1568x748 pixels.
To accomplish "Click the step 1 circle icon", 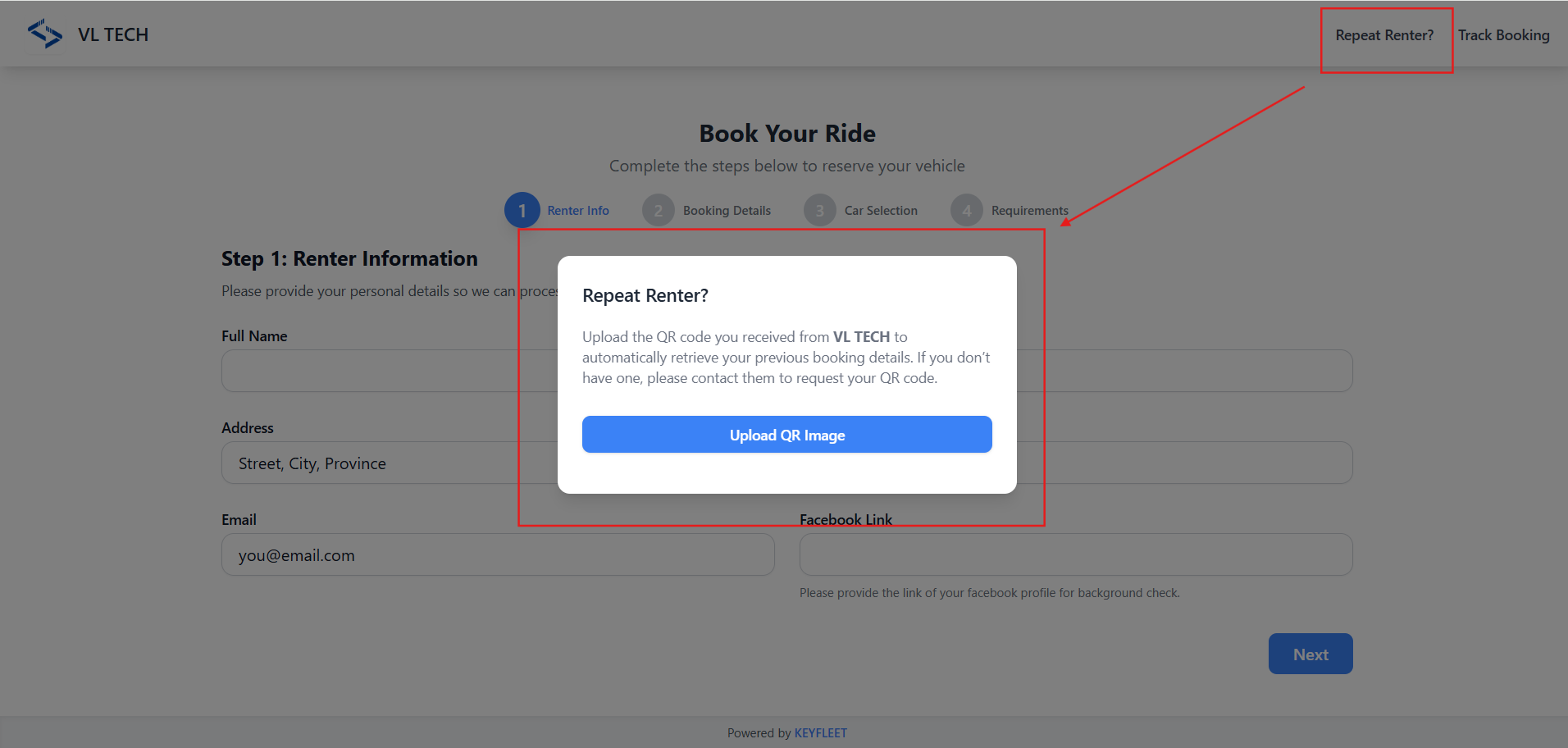I will 522,211.
